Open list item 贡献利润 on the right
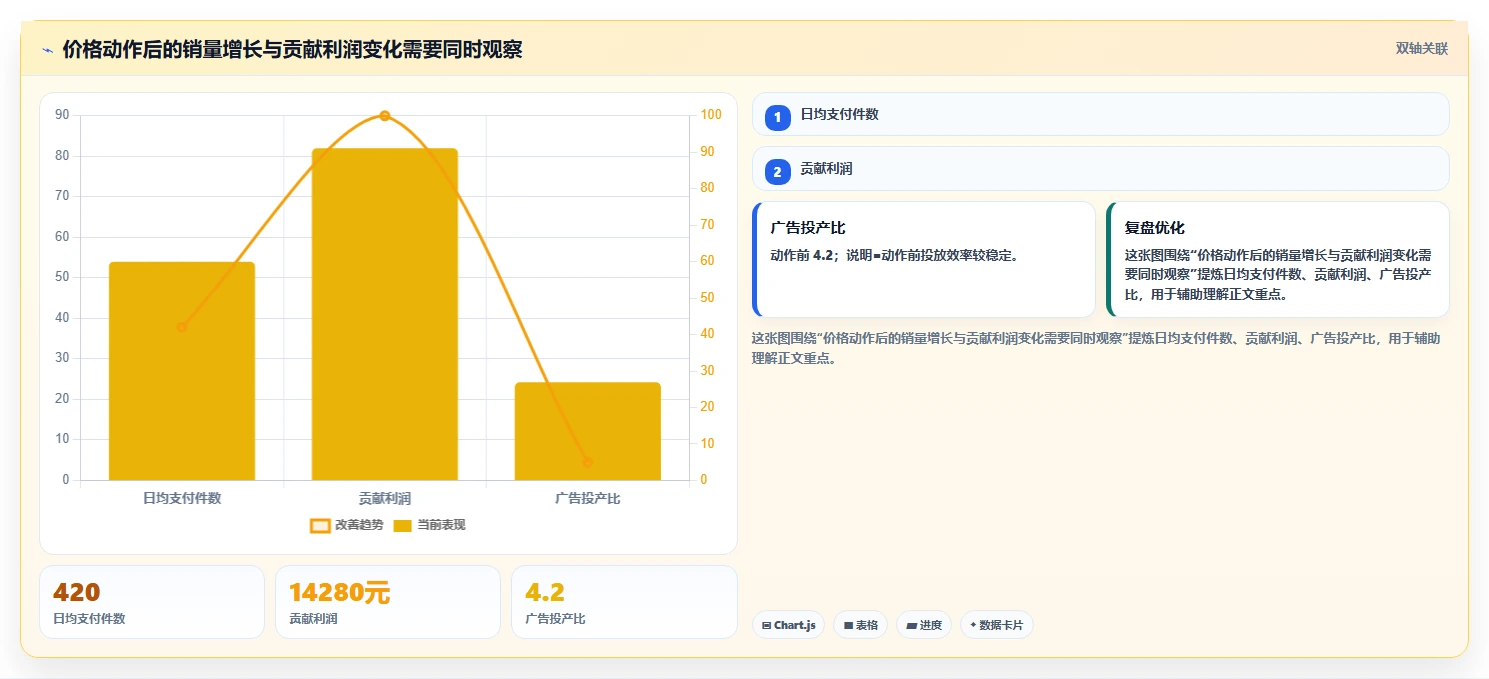 point(1100,169)
